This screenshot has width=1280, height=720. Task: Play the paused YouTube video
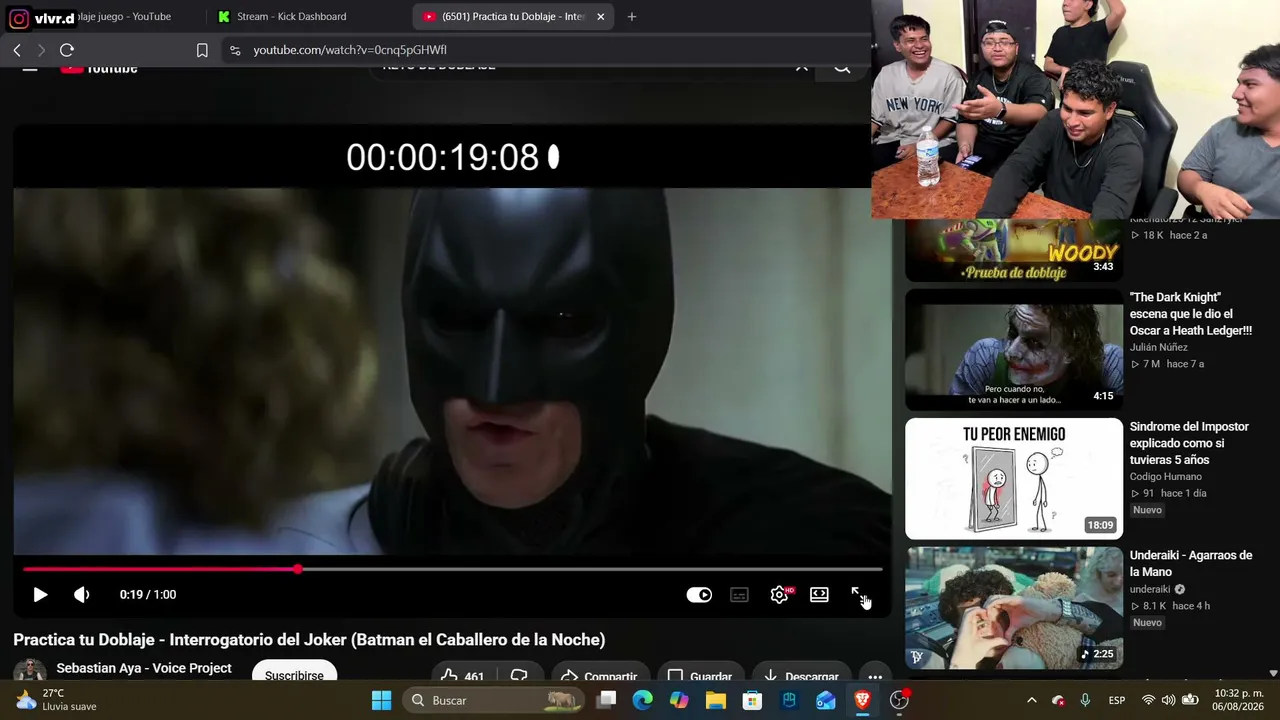(x=40, y=595)
